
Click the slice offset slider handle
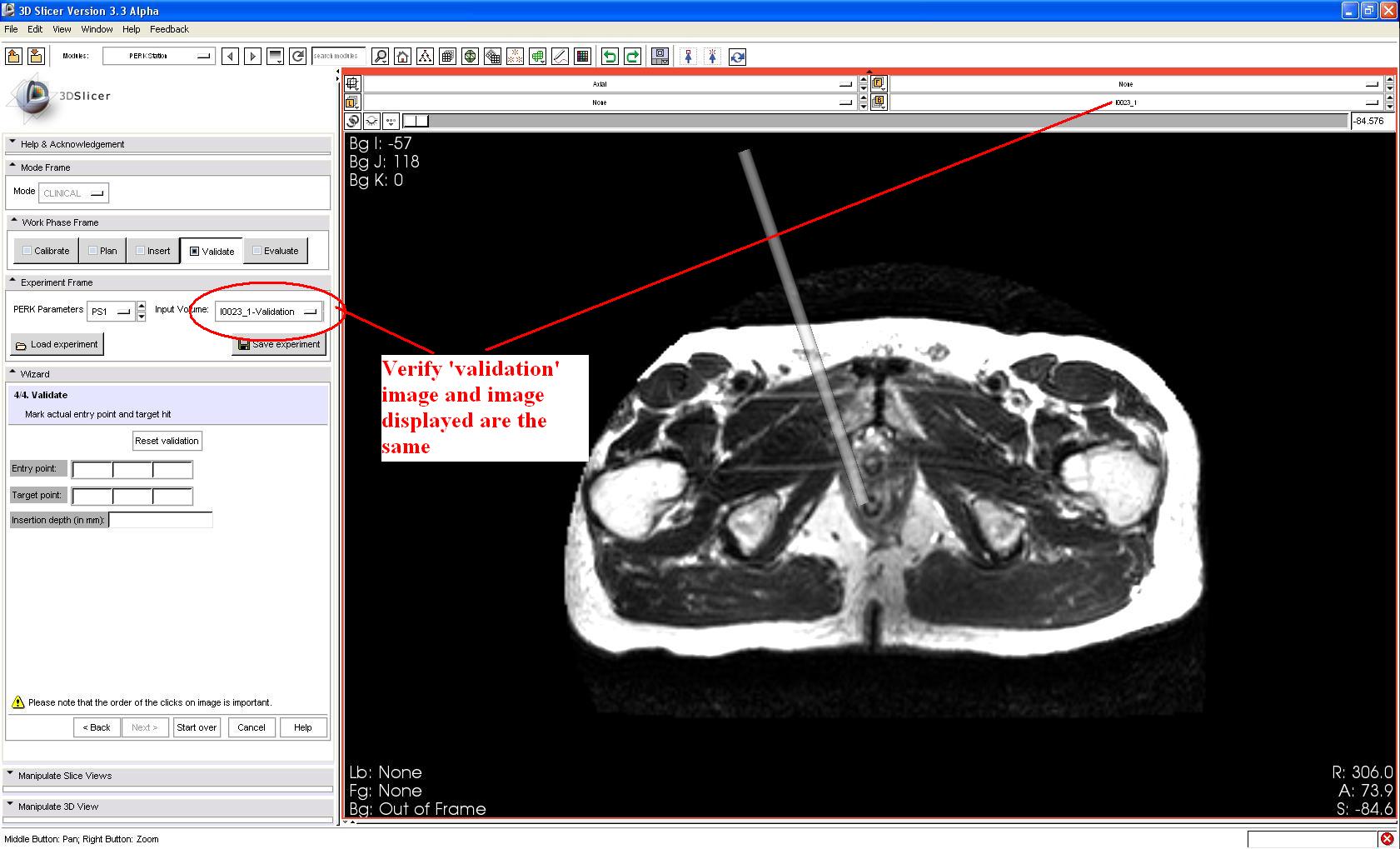coord(416,121)
